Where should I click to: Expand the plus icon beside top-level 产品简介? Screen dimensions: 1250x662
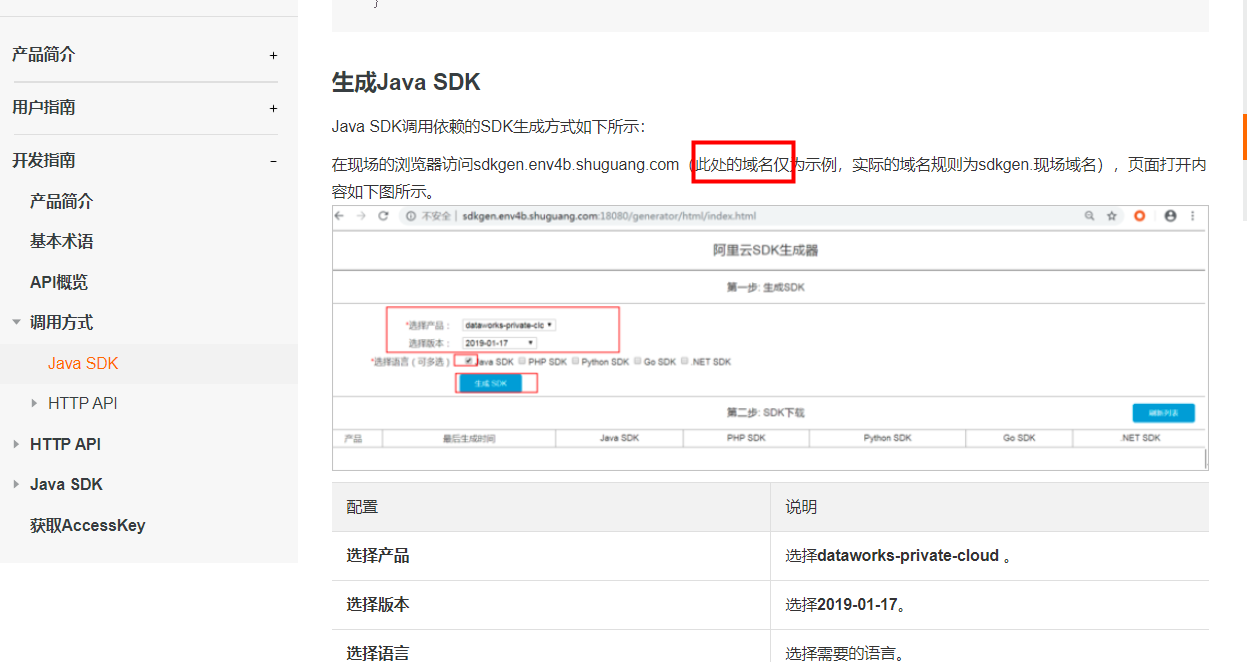273,56
